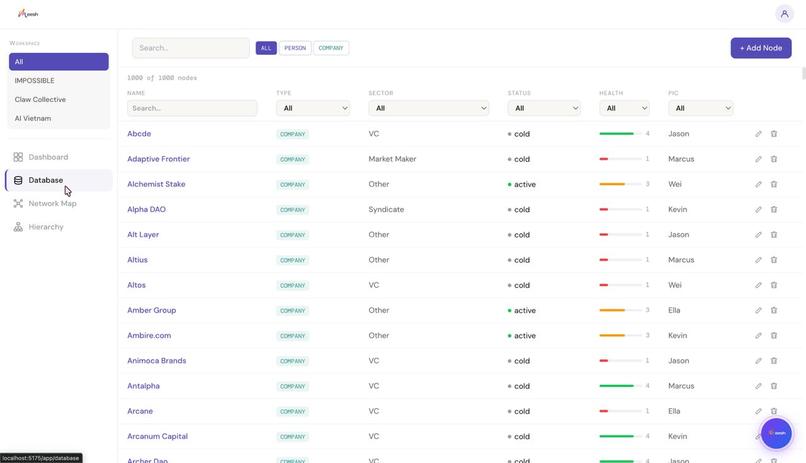Screen dimensions: 806x463
Task: Open the Alchemist Stake node link
Action: [x=156, y=184]
